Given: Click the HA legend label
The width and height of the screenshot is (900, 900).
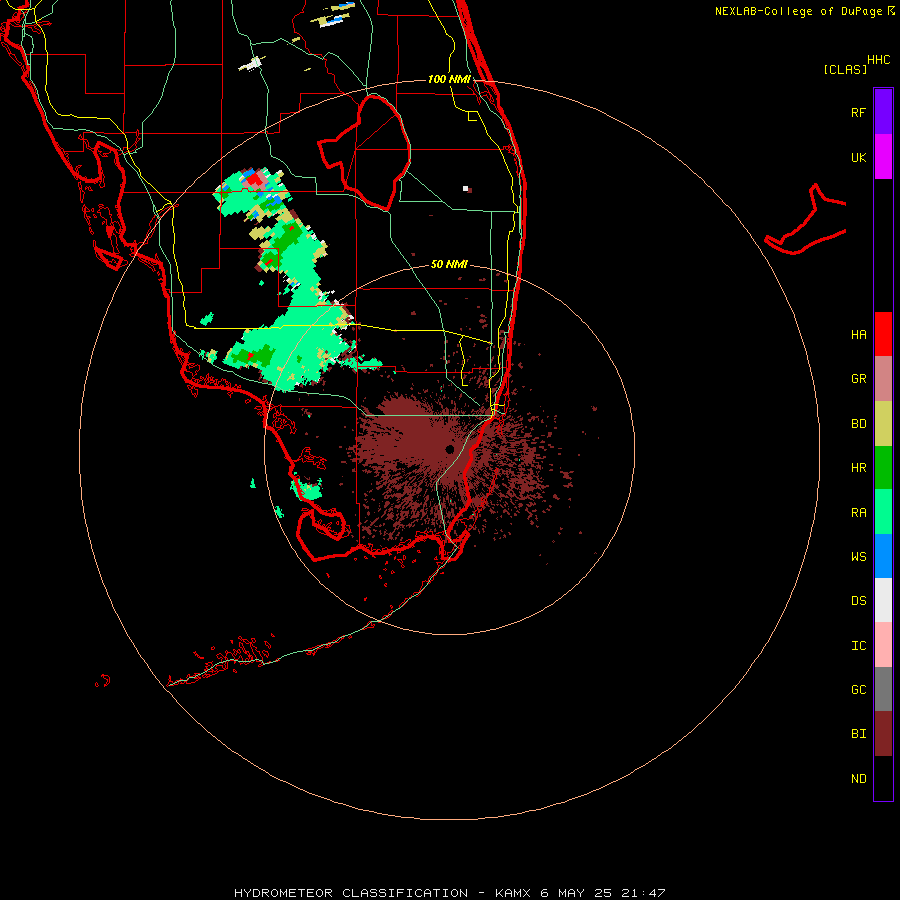Looking at the screenshot, I should pos(858,335).
